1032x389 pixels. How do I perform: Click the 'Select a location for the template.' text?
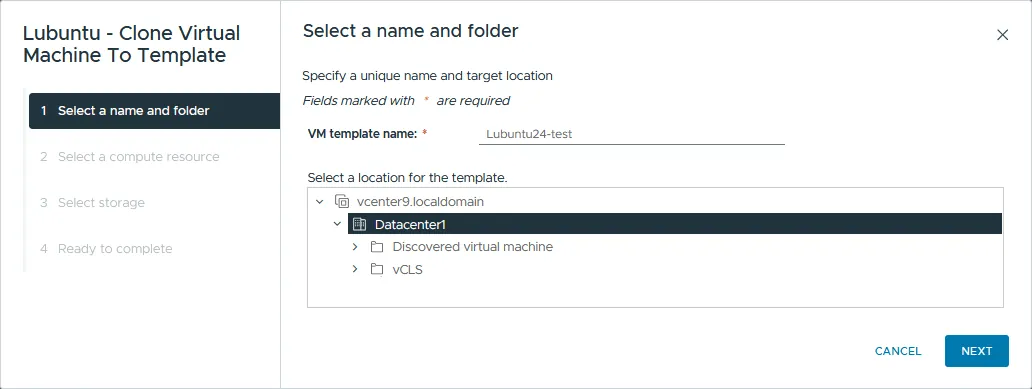click(407, 178)
